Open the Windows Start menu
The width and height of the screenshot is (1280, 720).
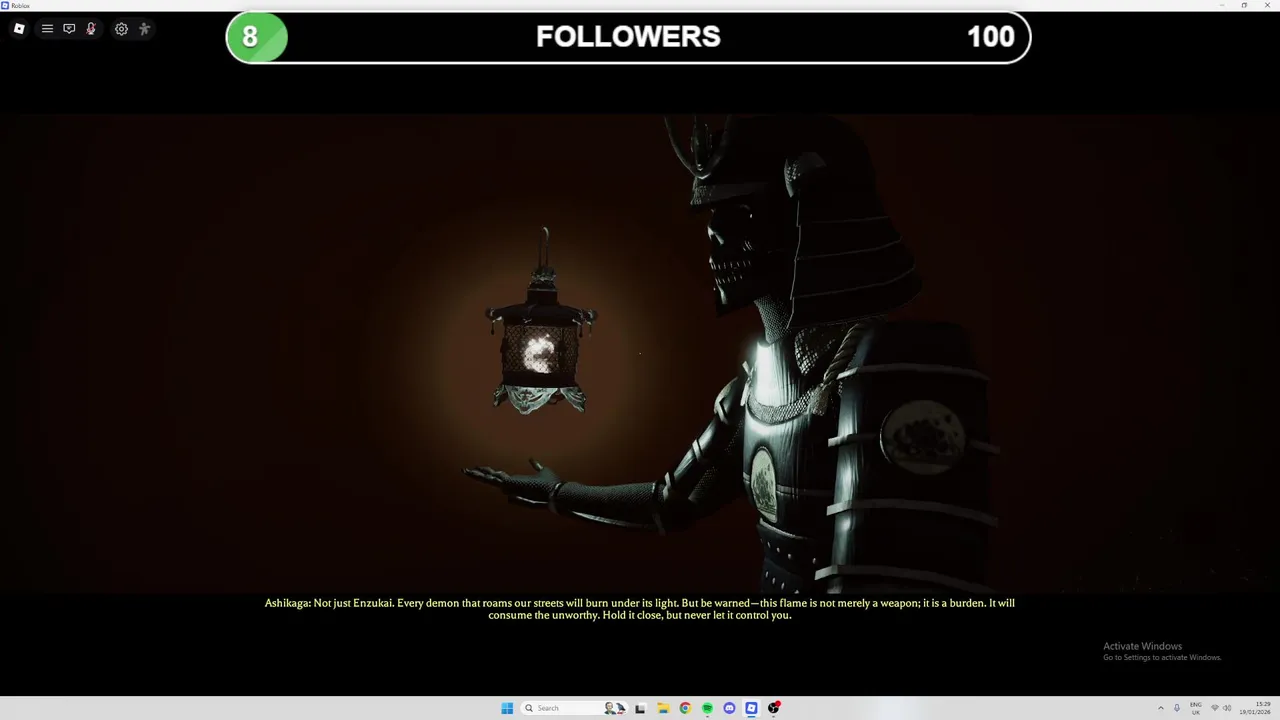507,708
